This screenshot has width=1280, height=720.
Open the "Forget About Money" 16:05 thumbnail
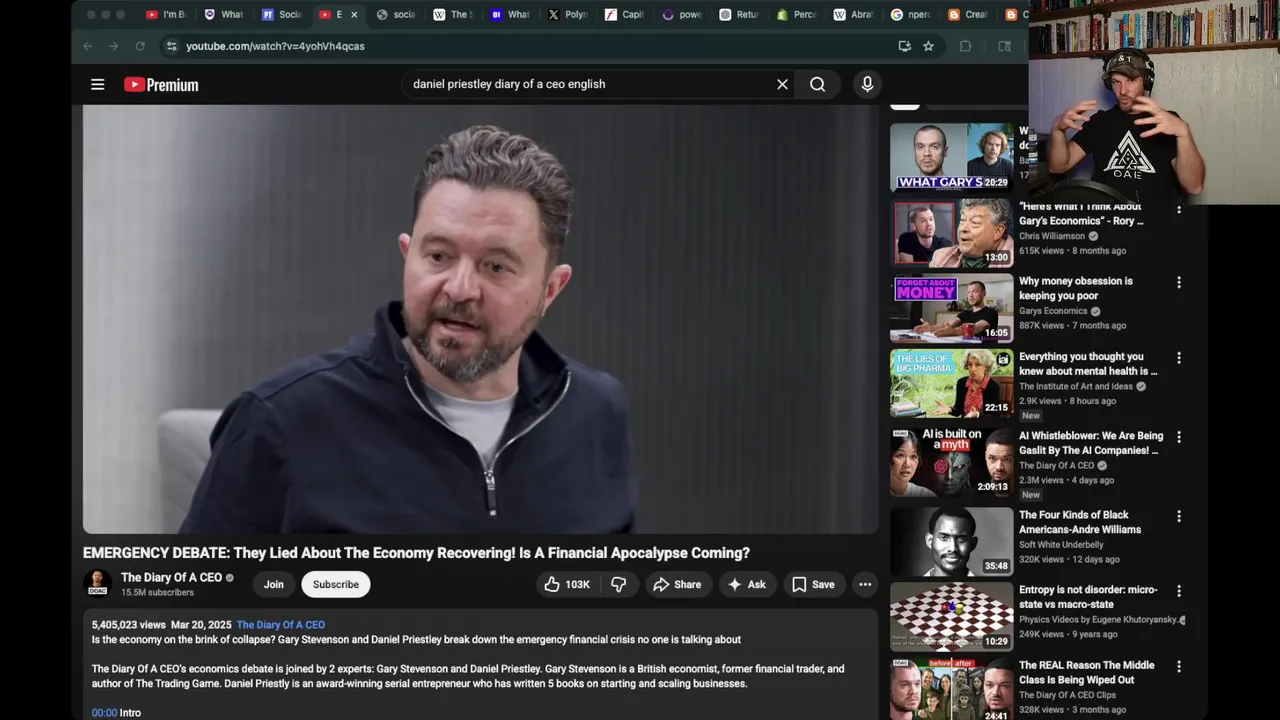coord(951,308)
